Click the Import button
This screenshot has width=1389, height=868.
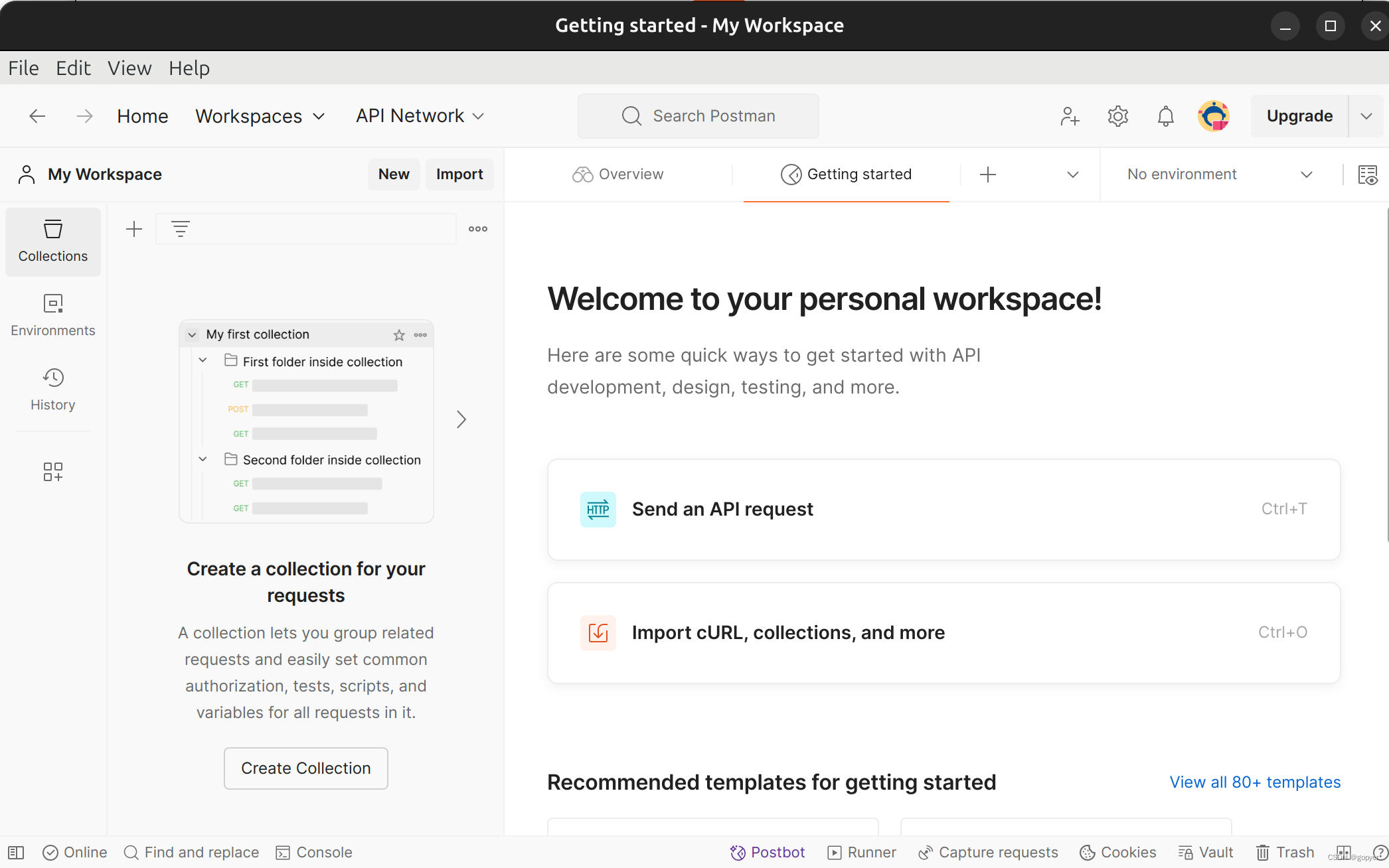tap(459, 175)
